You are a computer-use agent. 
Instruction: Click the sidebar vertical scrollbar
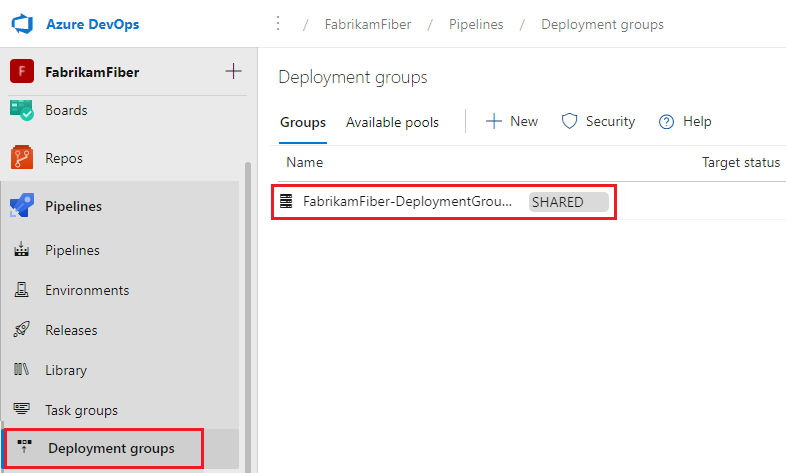247,300
